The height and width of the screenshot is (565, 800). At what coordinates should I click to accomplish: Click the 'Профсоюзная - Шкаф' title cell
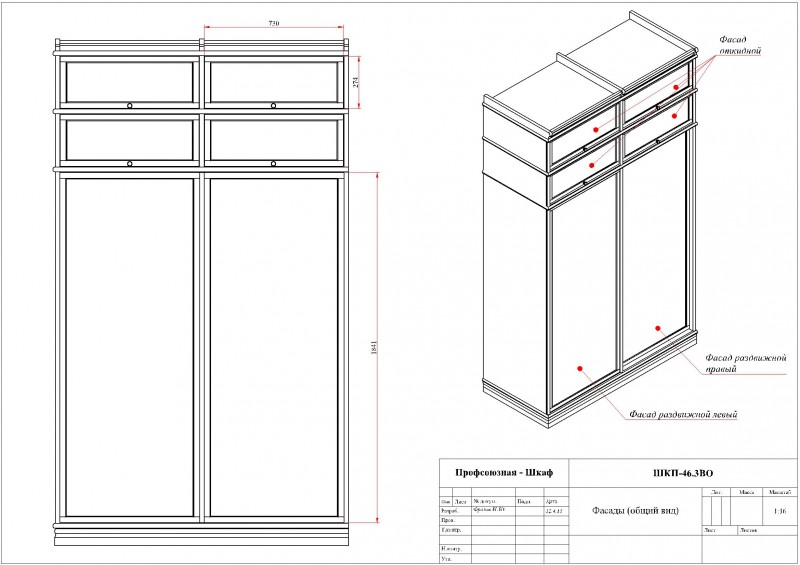click(x=504, y=473)
